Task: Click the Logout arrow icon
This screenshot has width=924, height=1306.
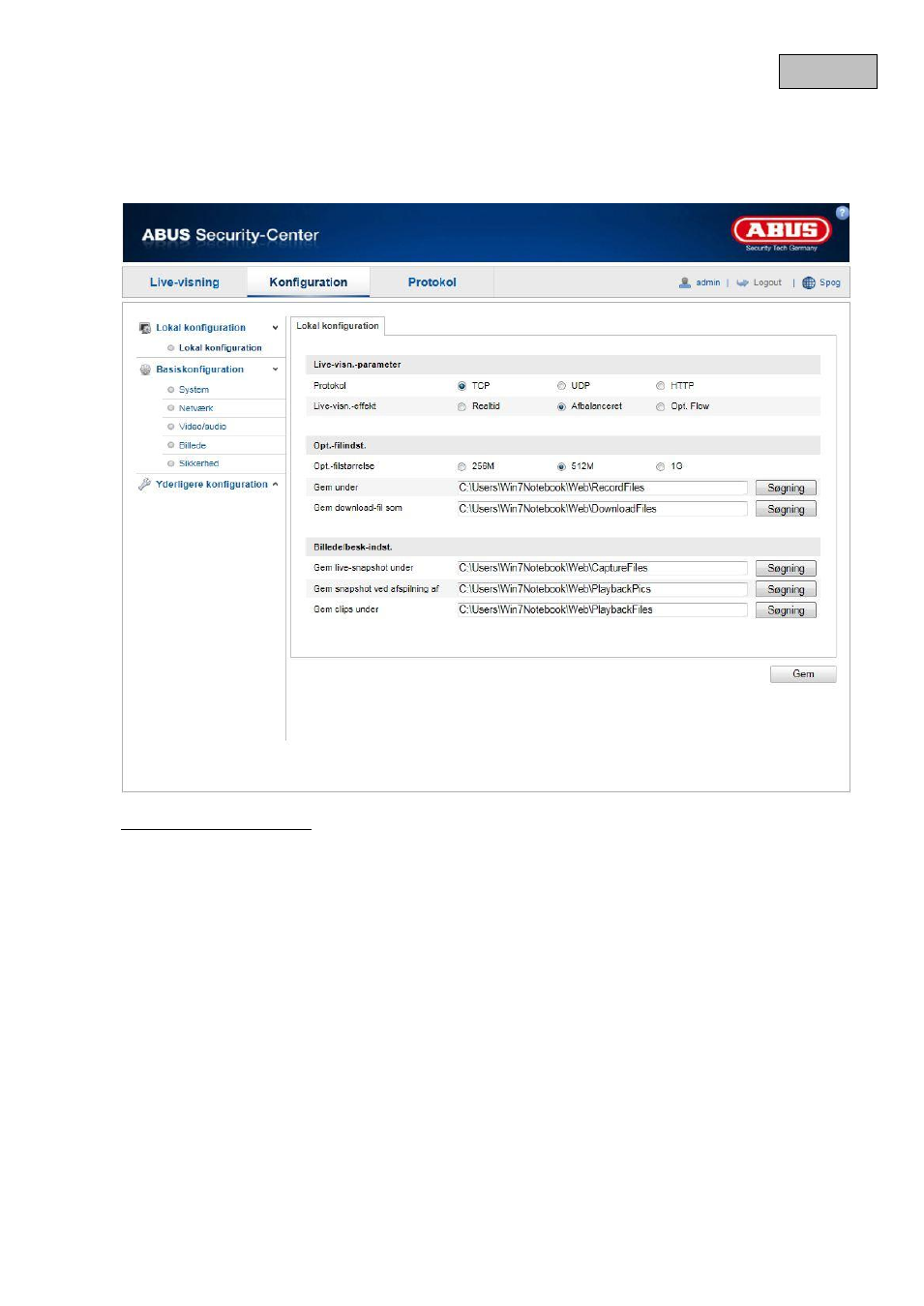Action: coord(742,282)
